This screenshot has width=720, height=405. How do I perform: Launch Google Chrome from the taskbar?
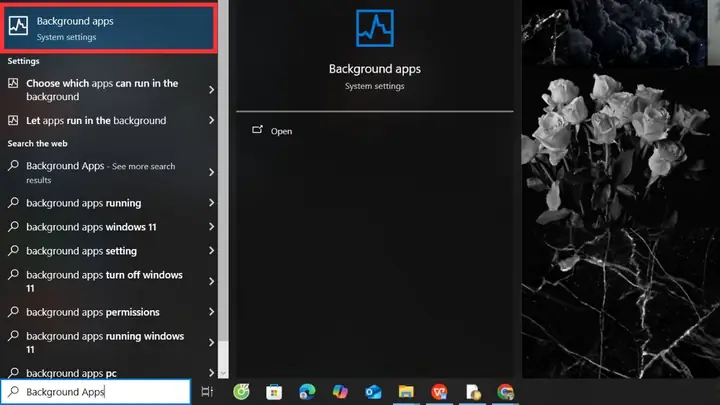[x=506, y=392]
